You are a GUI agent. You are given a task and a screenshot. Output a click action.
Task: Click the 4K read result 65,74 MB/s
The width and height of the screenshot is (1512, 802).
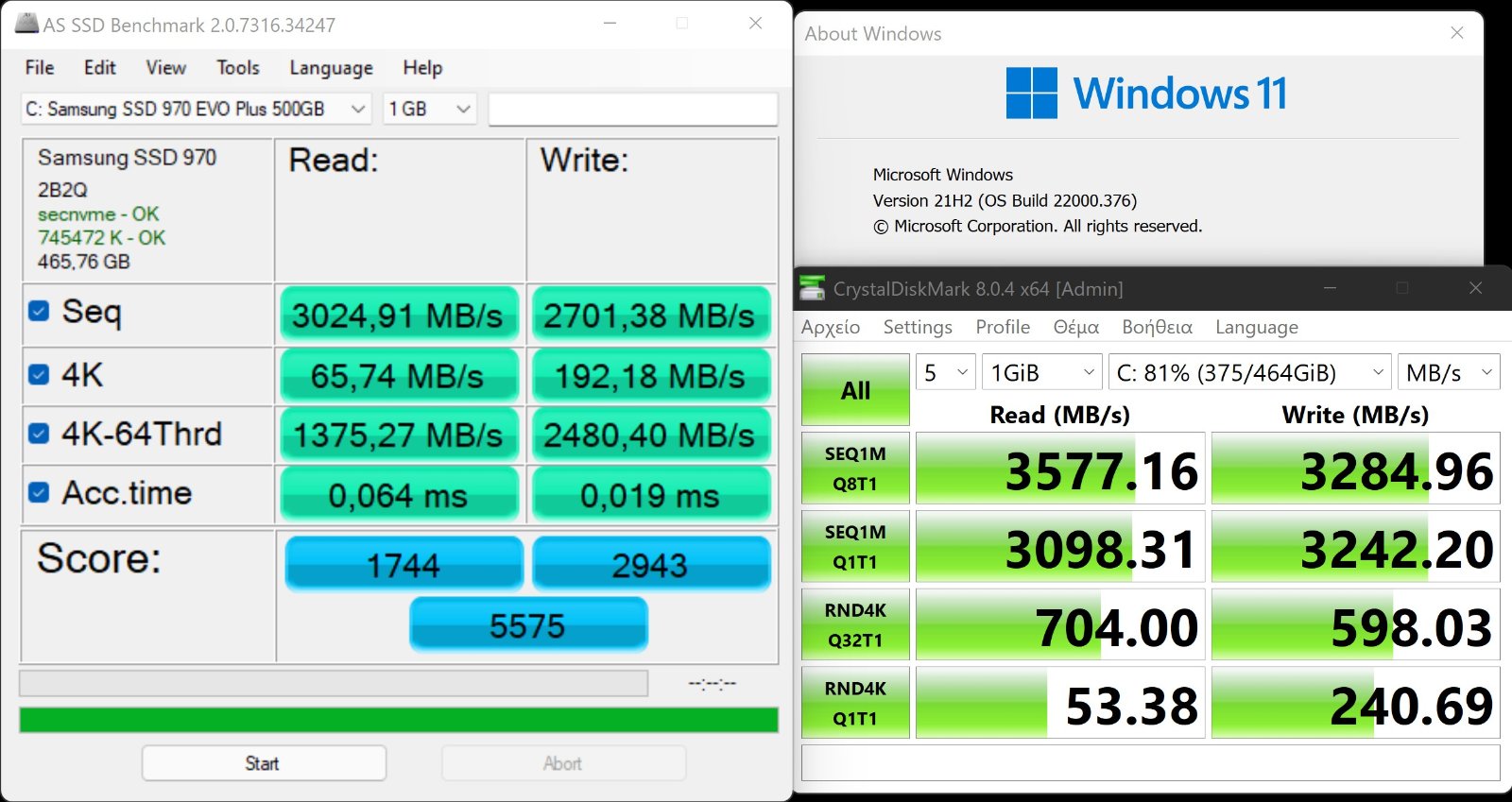coord(399,375)
